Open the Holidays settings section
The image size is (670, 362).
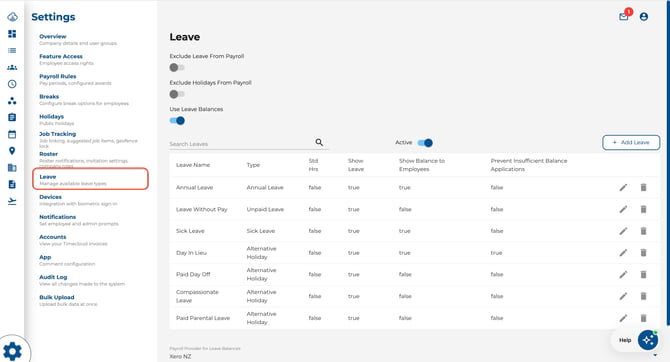(x=56, y=120)
